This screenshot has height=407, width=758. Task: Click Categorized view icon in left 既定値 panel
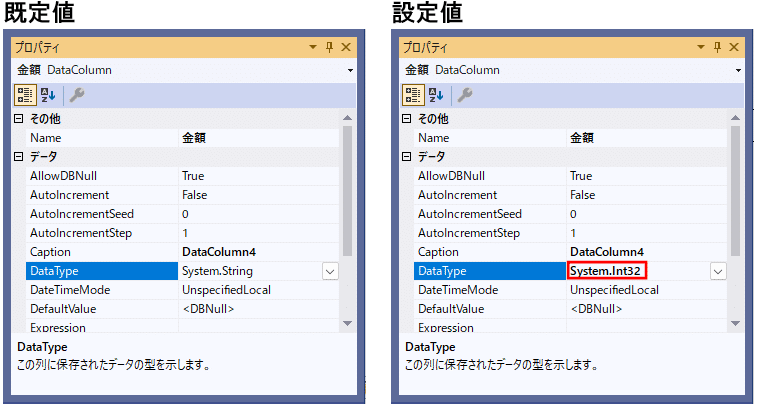(25, 95)
